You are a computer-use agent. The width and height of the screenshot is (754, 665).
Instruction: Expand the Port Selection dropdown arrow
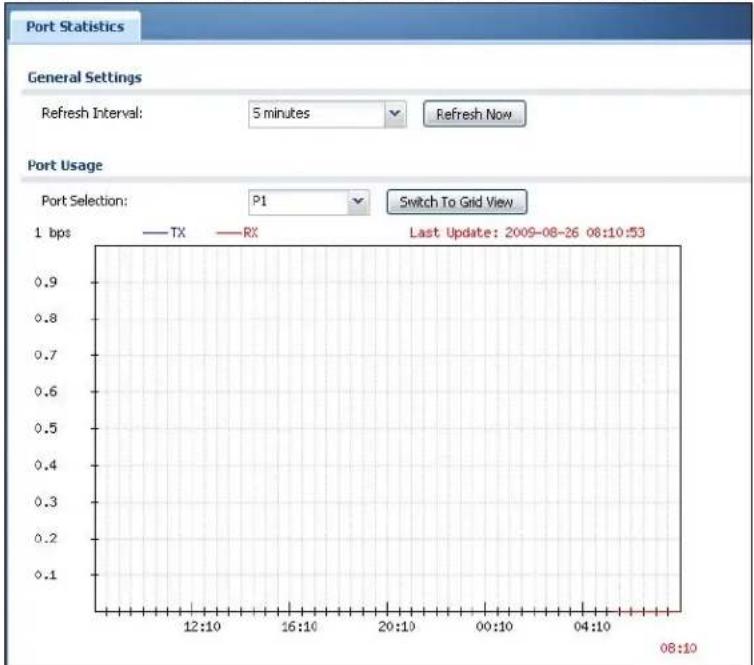[x=358, y=201]
